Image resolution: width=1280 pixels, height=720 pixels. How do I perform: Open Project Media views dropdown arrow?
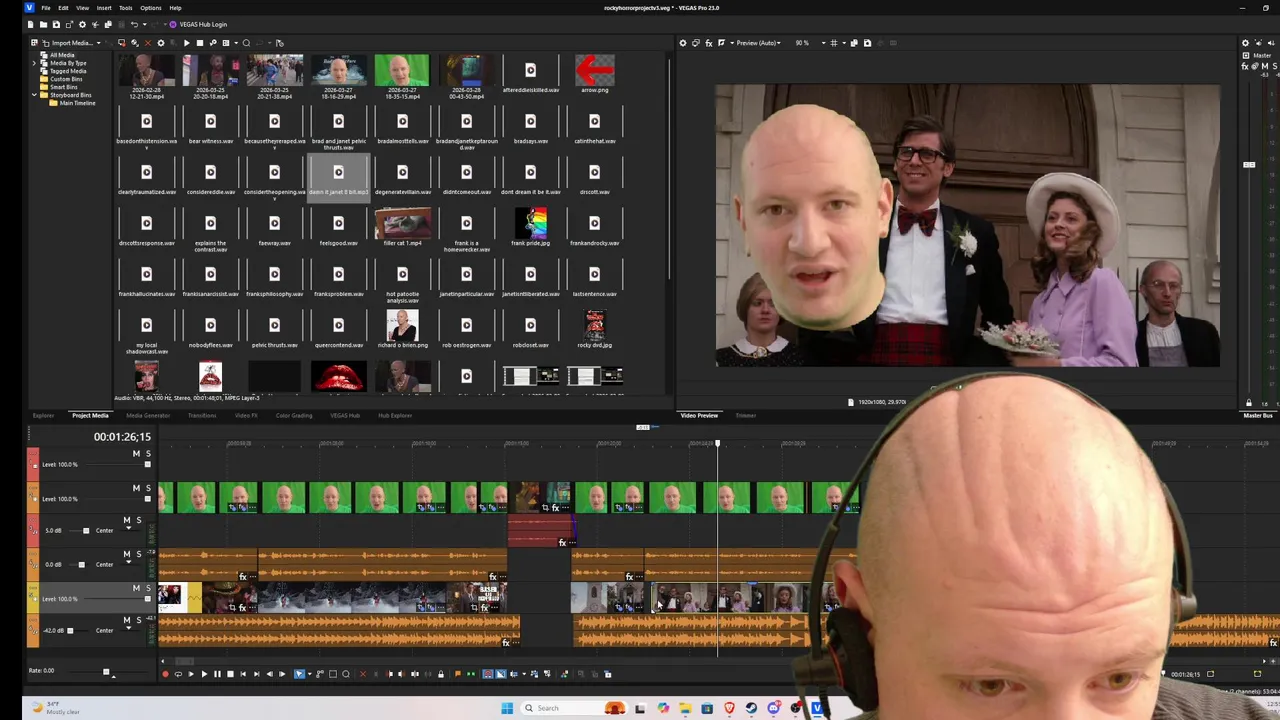236,43
